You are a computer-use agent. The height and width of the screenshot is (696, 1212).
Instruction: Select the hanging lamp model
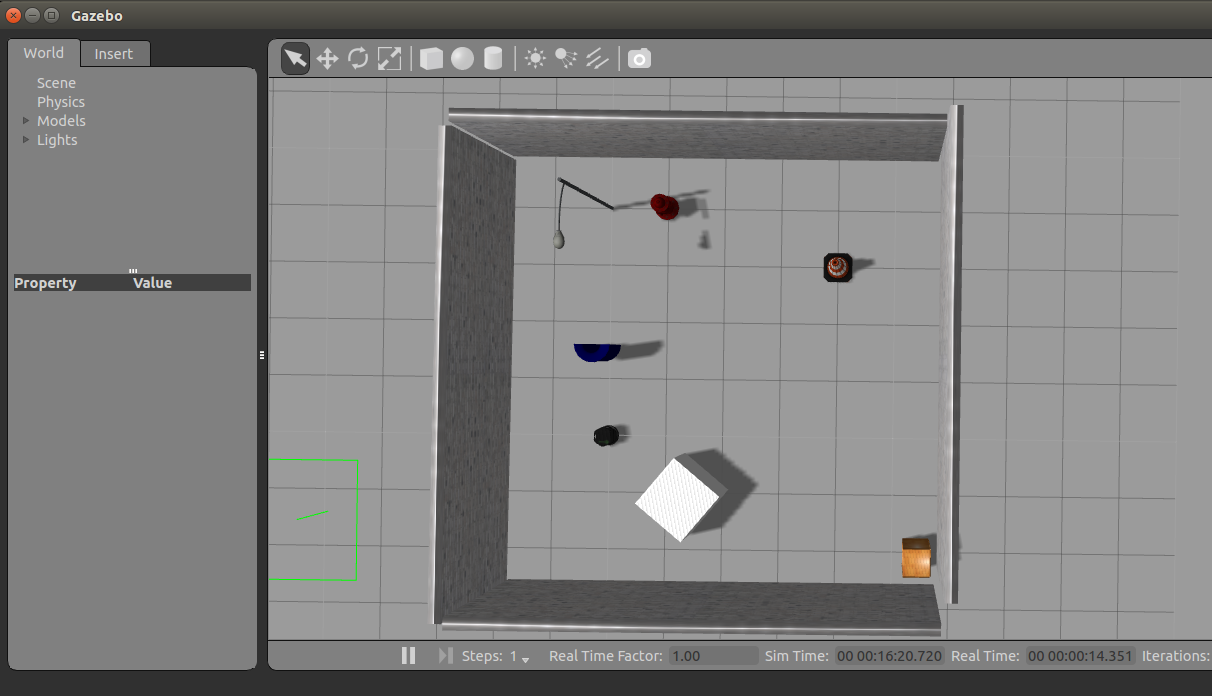coord(560,238)
